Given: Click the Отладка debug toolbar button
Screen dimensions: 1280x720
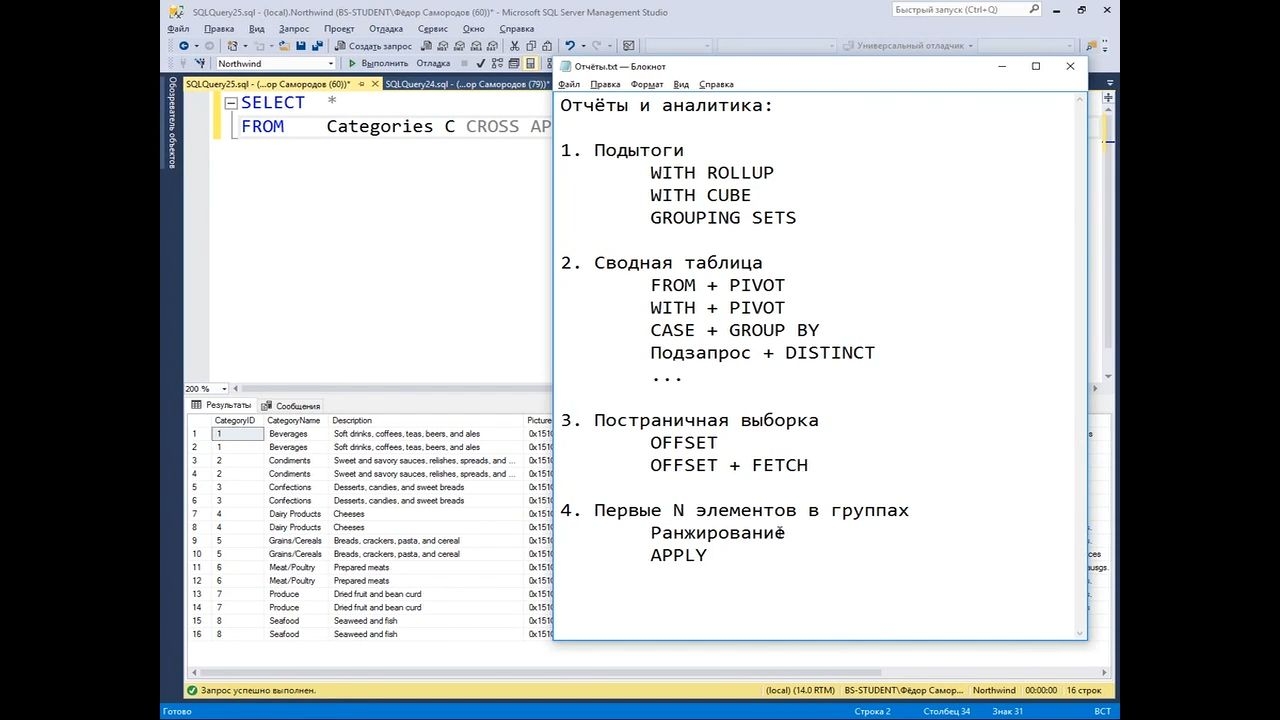Looking at the screenshot, I should [x=433, y=64].
